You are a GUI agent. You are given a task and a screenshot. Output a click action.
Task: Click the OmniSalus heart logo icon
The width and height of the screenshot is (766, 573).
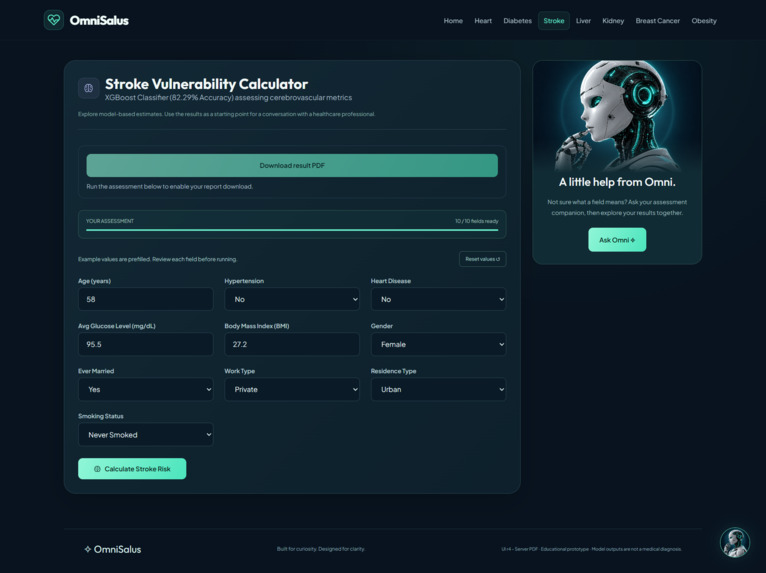(x=54, y=20)
